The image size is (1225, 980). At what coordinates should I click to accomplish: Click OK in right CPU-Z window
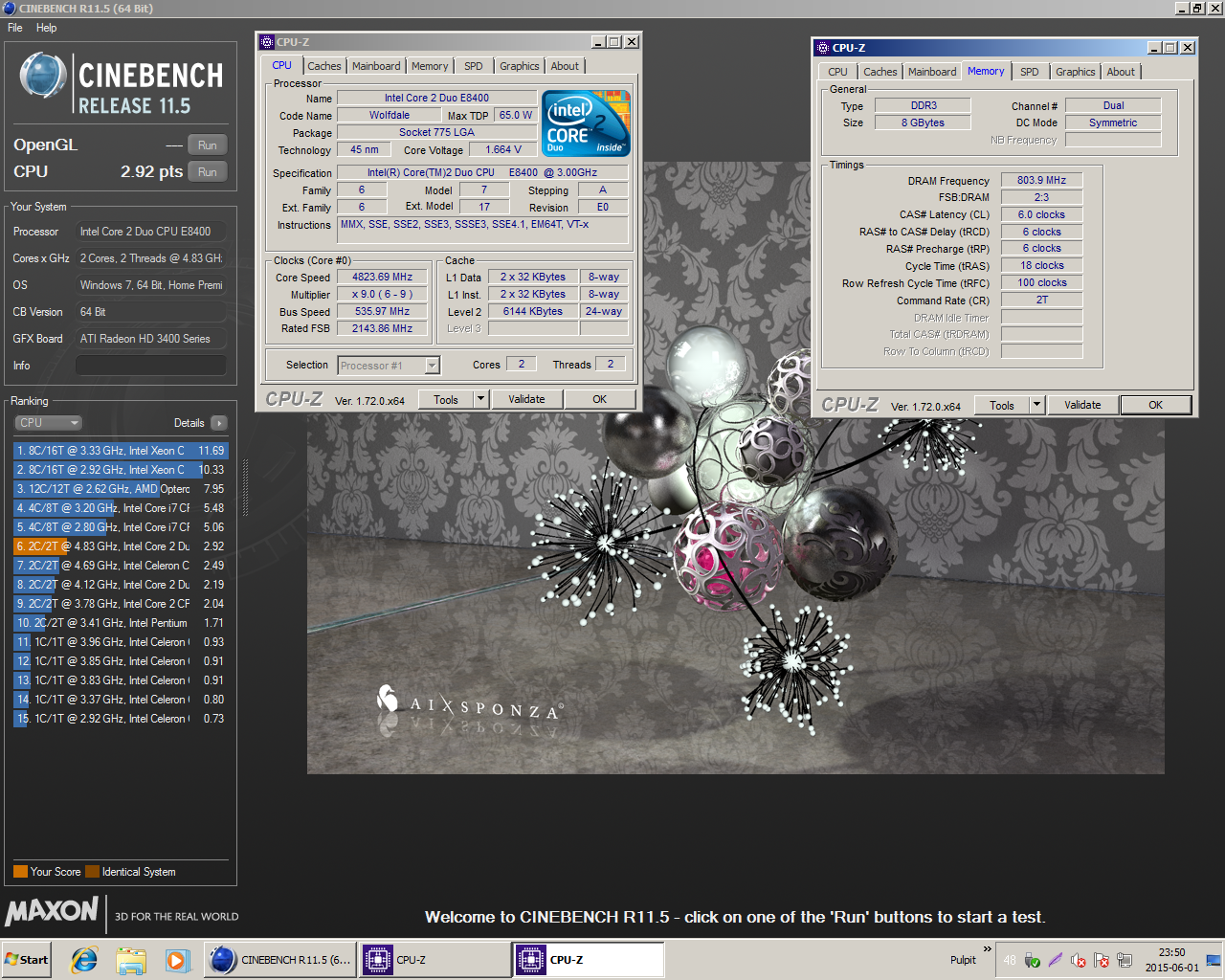coord(1156,406)
